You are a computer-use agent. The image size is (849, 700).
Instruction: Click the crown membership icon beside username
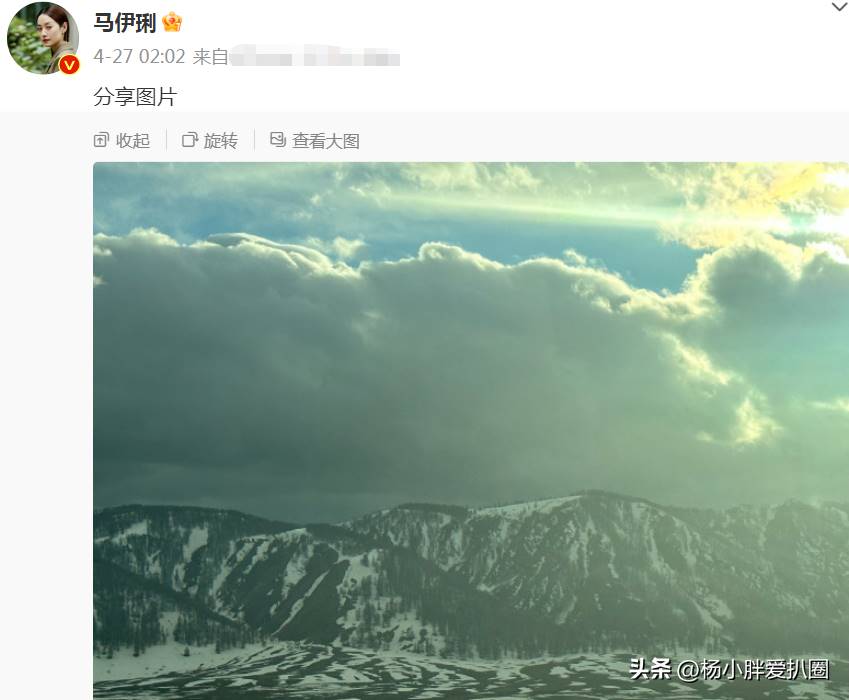(172, 22)
